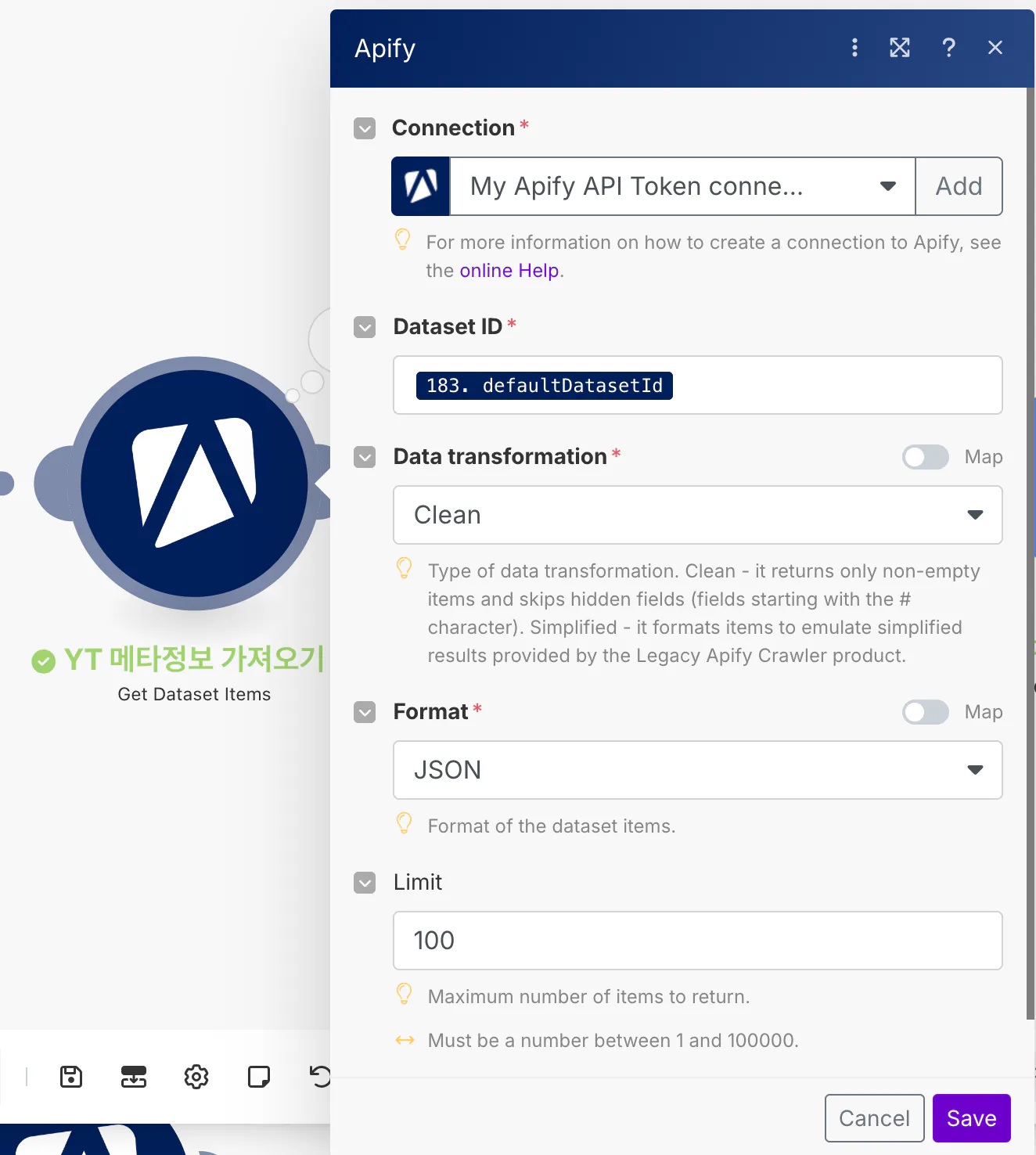This screenshot has width=1036, height=1155.
Task: Click the Apify panel scrollbar
Action: [1030, 552]
